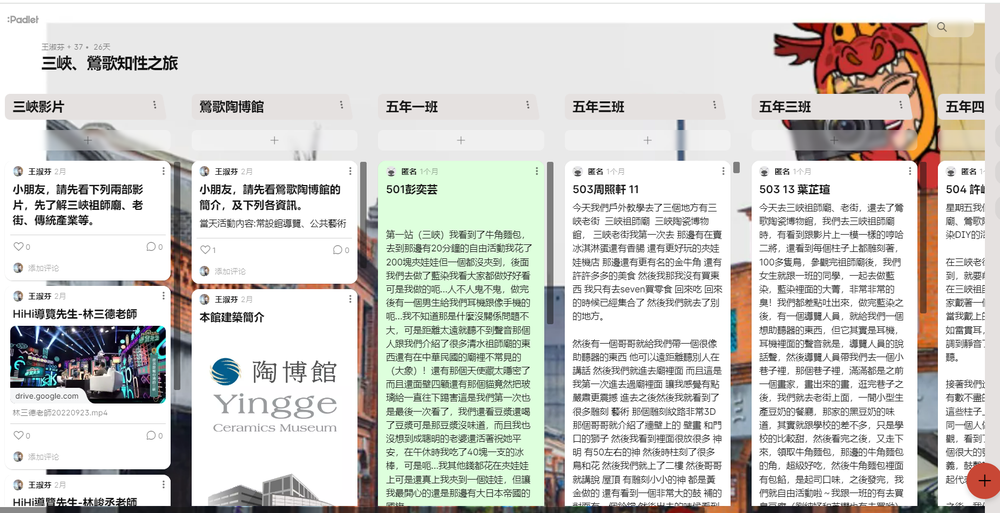Add a comment on the first 三峽影片 post

43,268
